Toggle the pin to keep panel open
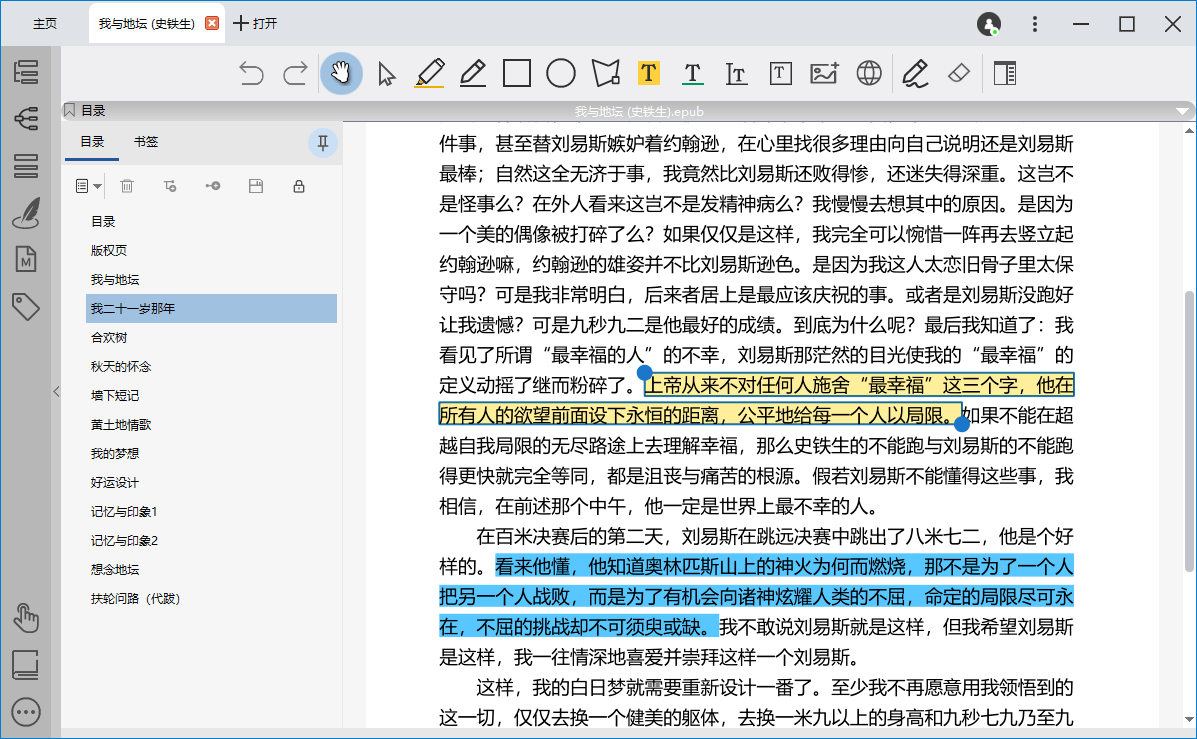1197x739 pixels. [x=322, y=142]
